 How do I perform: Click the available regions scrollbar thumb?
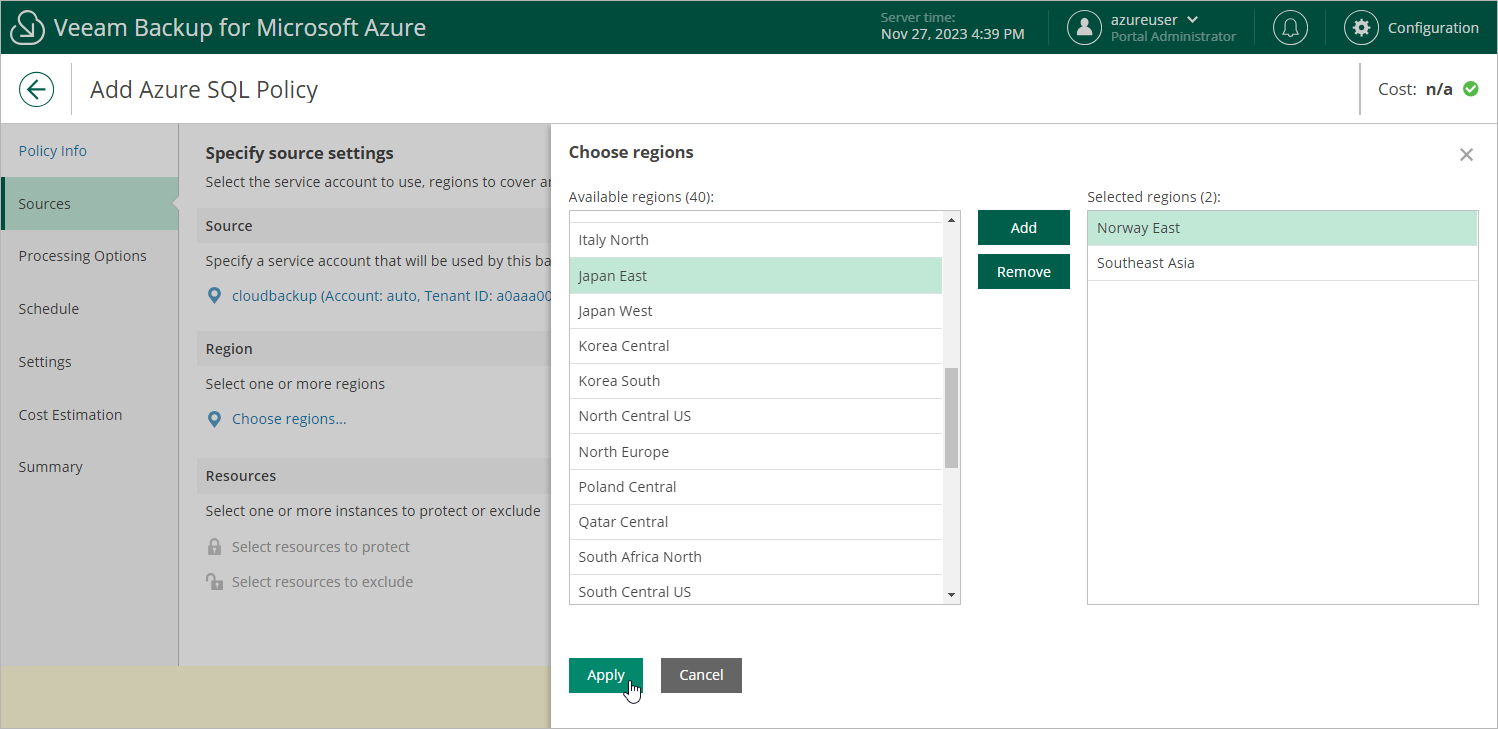point(951,417)
